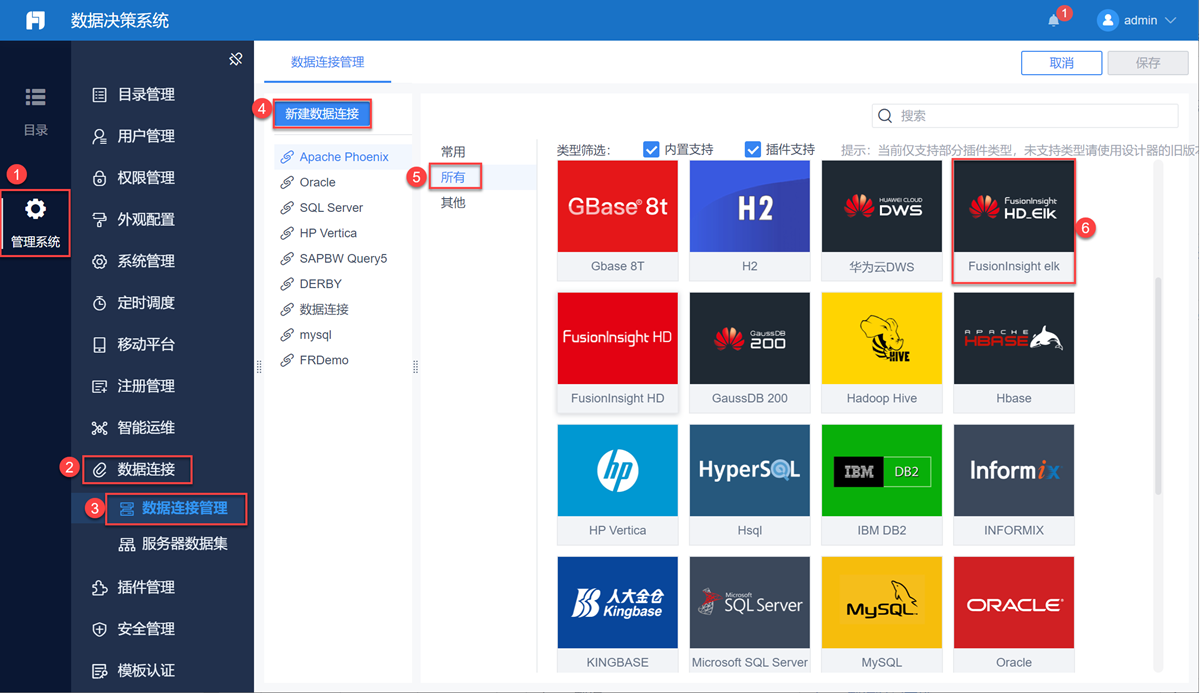The width and height of the screenshot is (1200, 693).
Task: Click the 系统管理 gear icon
Action: pyautogui.click(x=99, y=262)
